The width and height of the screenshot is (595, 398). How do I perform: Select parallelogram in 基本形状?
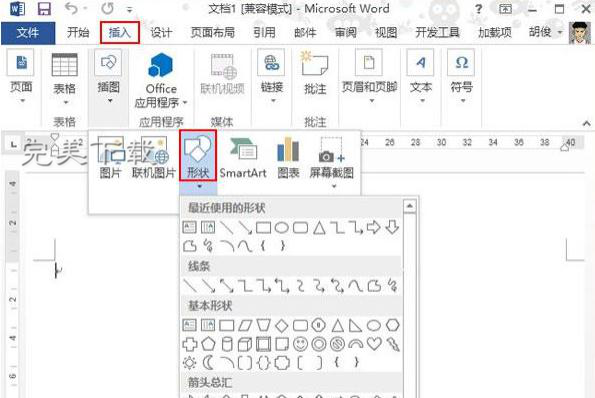tap(245, 325)
